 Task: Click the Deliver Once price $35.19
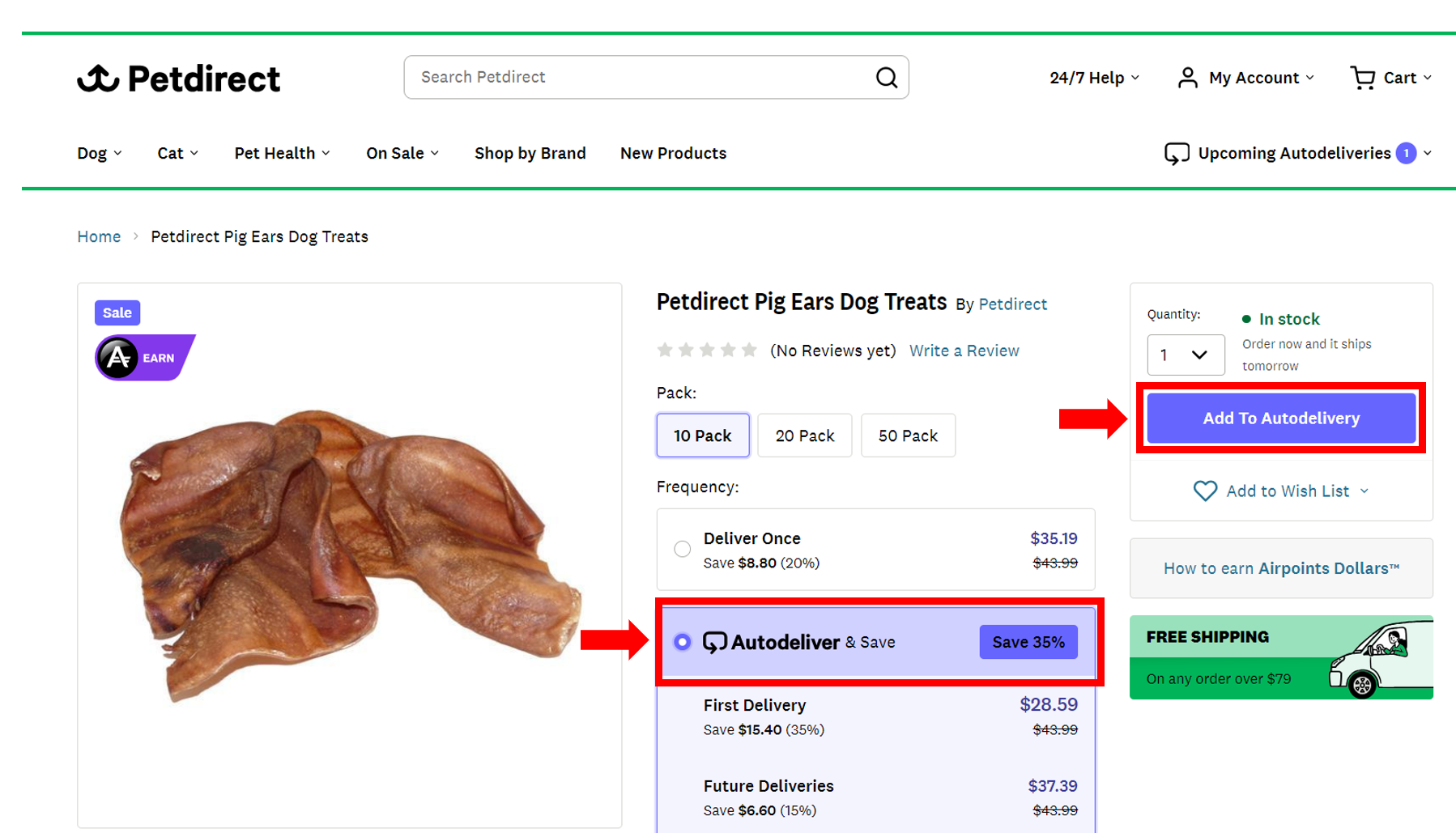tap(1054, 538)
